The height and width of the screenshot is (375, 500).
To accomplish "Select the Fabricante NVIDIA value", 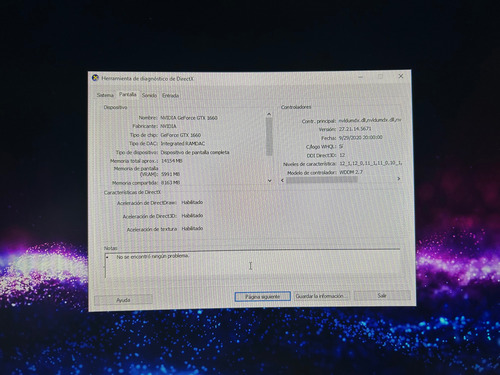I will click(168, 126).
